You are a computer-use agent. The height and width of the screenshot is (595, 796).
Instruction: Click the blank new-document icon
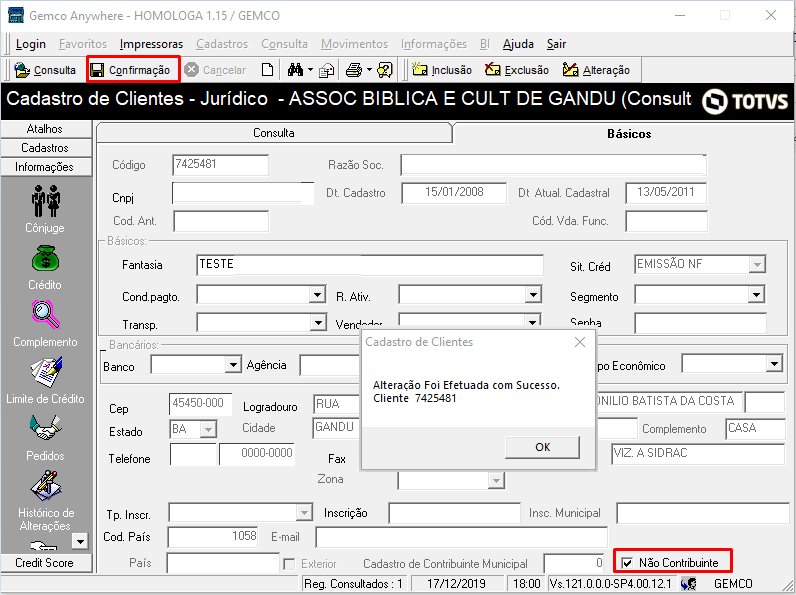click(x=267, y=70)
